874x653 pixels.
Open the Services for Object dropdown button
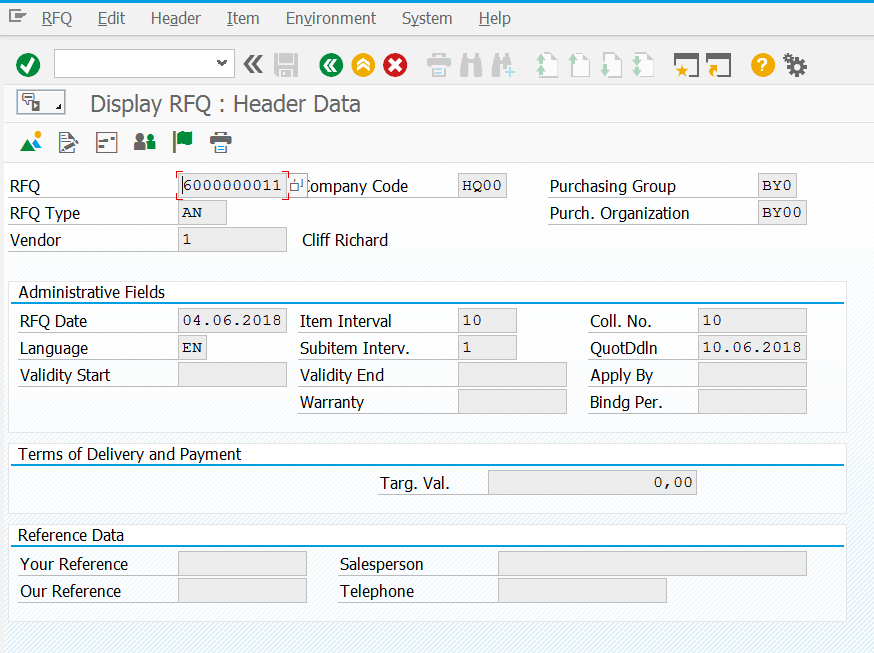point(41,103)
